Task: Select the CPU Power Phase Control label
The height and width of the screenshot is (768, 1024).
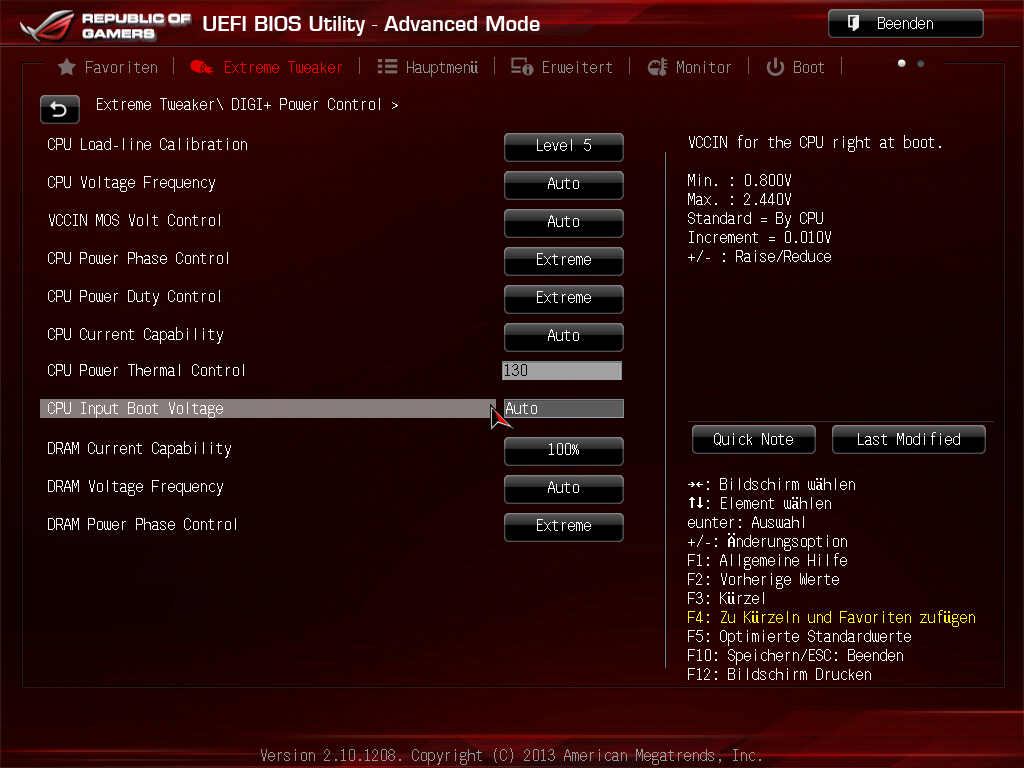Action: pos(138,259)
